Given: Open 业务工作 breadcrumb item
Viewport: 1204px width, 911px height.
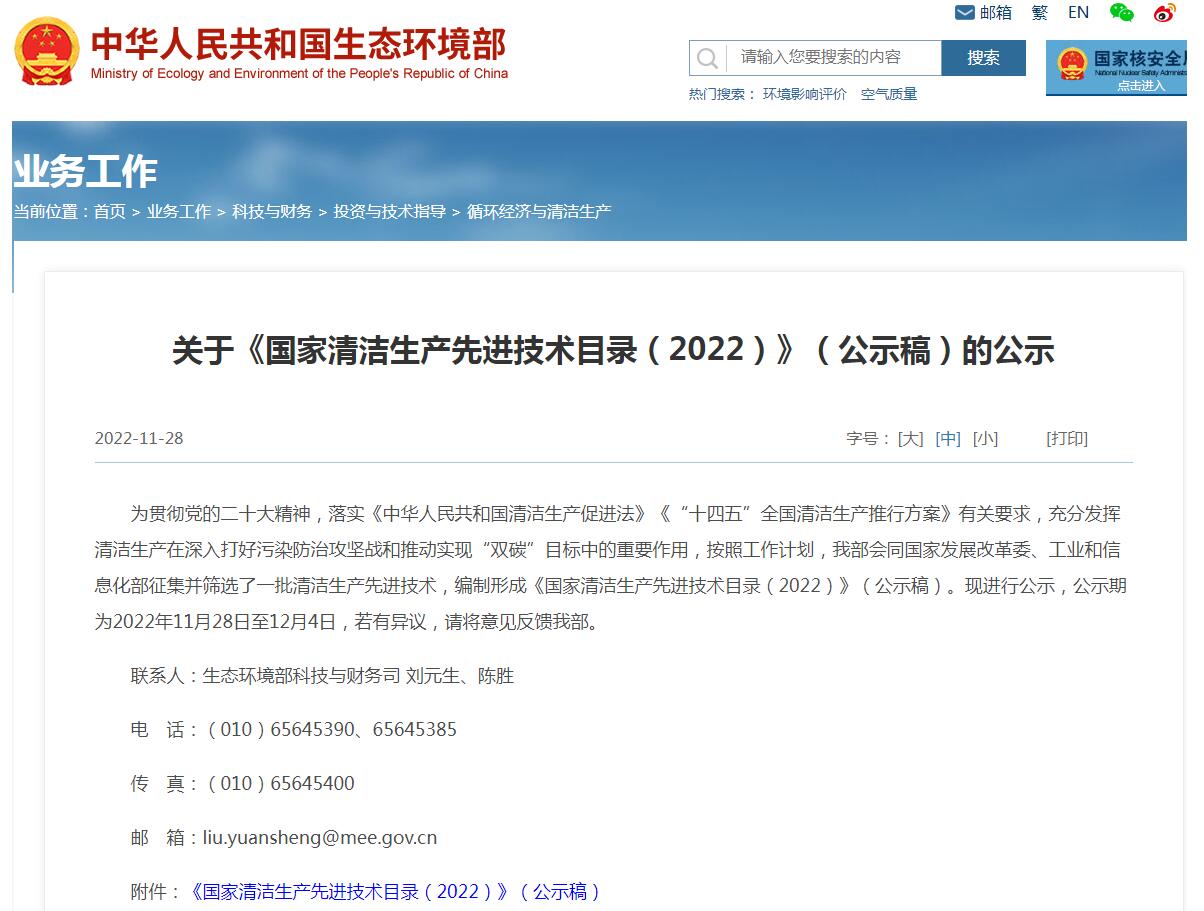Looking at the screenshot, I should click(x=179, y=212).
